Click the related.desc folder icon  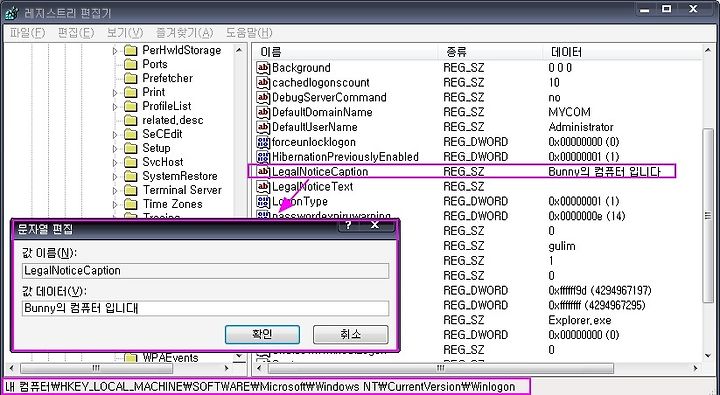131,120
